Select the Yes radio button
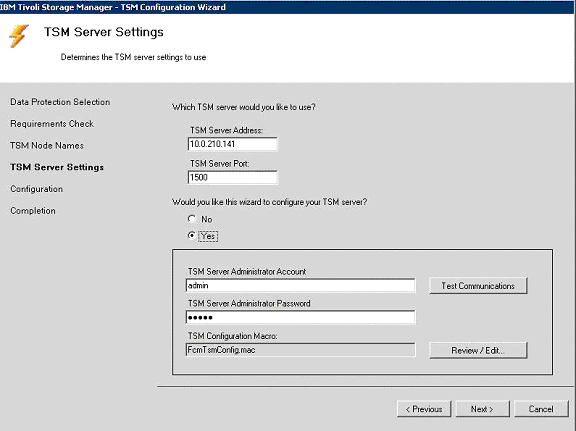The width and height of the screenshot is (576, 431). click(x=192, y=236)
